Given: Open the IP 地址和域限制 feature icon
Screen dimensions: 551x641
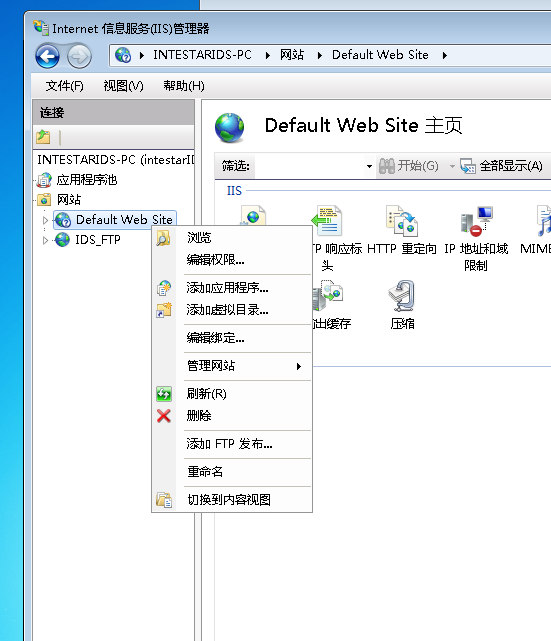Looking at the screenshot, I should 476,238.
